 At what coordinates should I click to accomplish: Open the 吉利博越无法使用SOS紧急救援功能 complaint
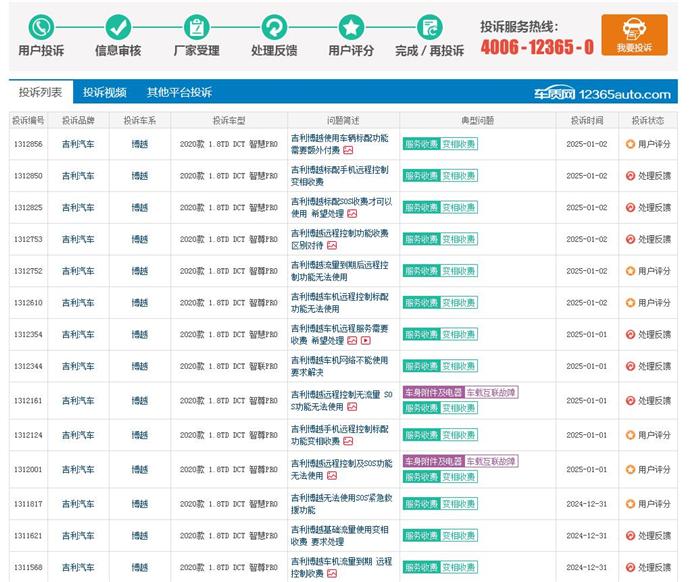pos(342,504)
